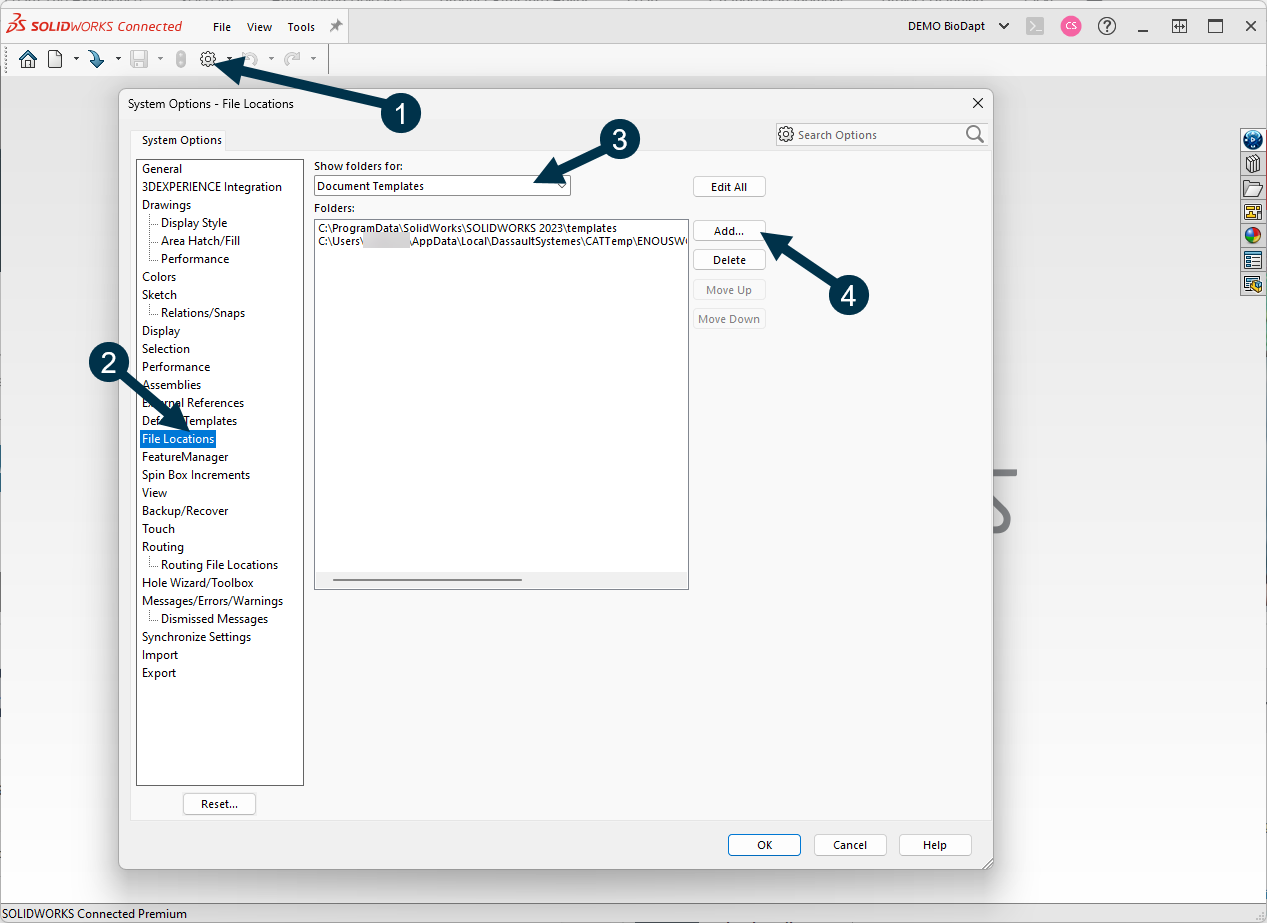1267x923 pixels.
Task: Open the 3DEXPERIENCE compass task pane tab
Action: (x=1252, y=140)
